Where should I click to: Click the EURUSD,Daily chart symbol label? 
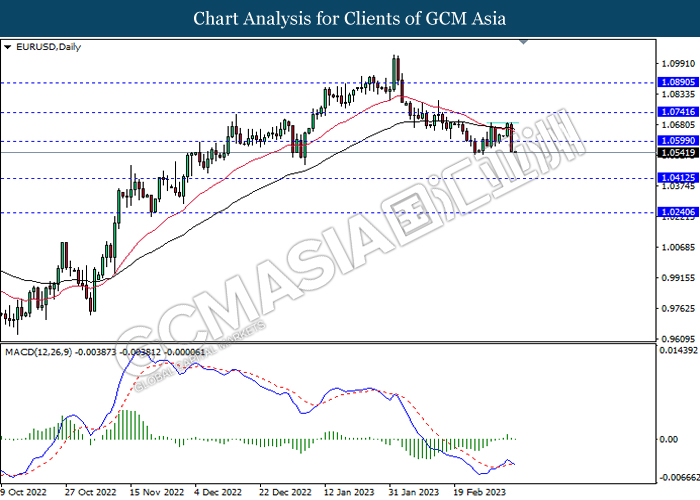[48, 47]
